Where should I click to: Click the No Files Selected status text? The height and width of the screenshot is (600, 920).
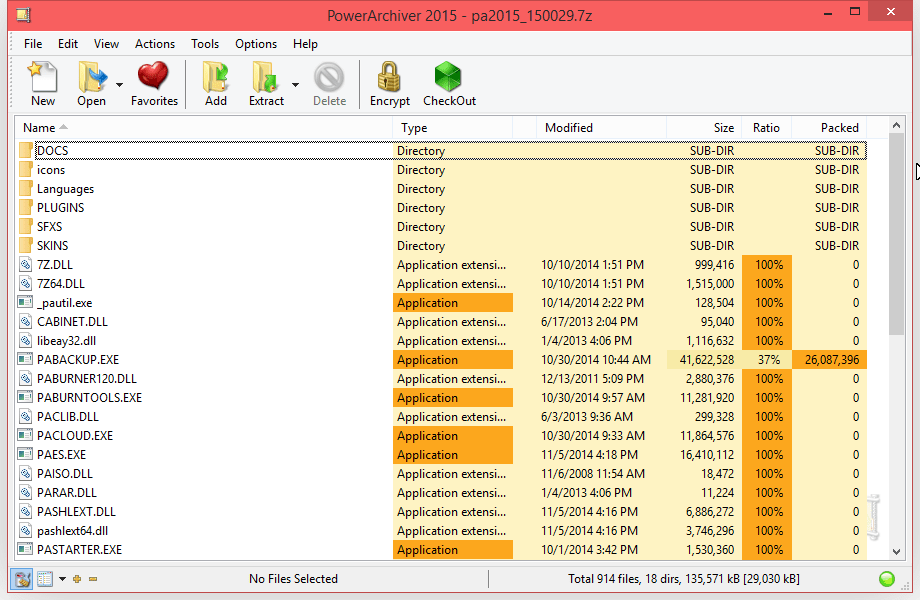click(293, 579)
